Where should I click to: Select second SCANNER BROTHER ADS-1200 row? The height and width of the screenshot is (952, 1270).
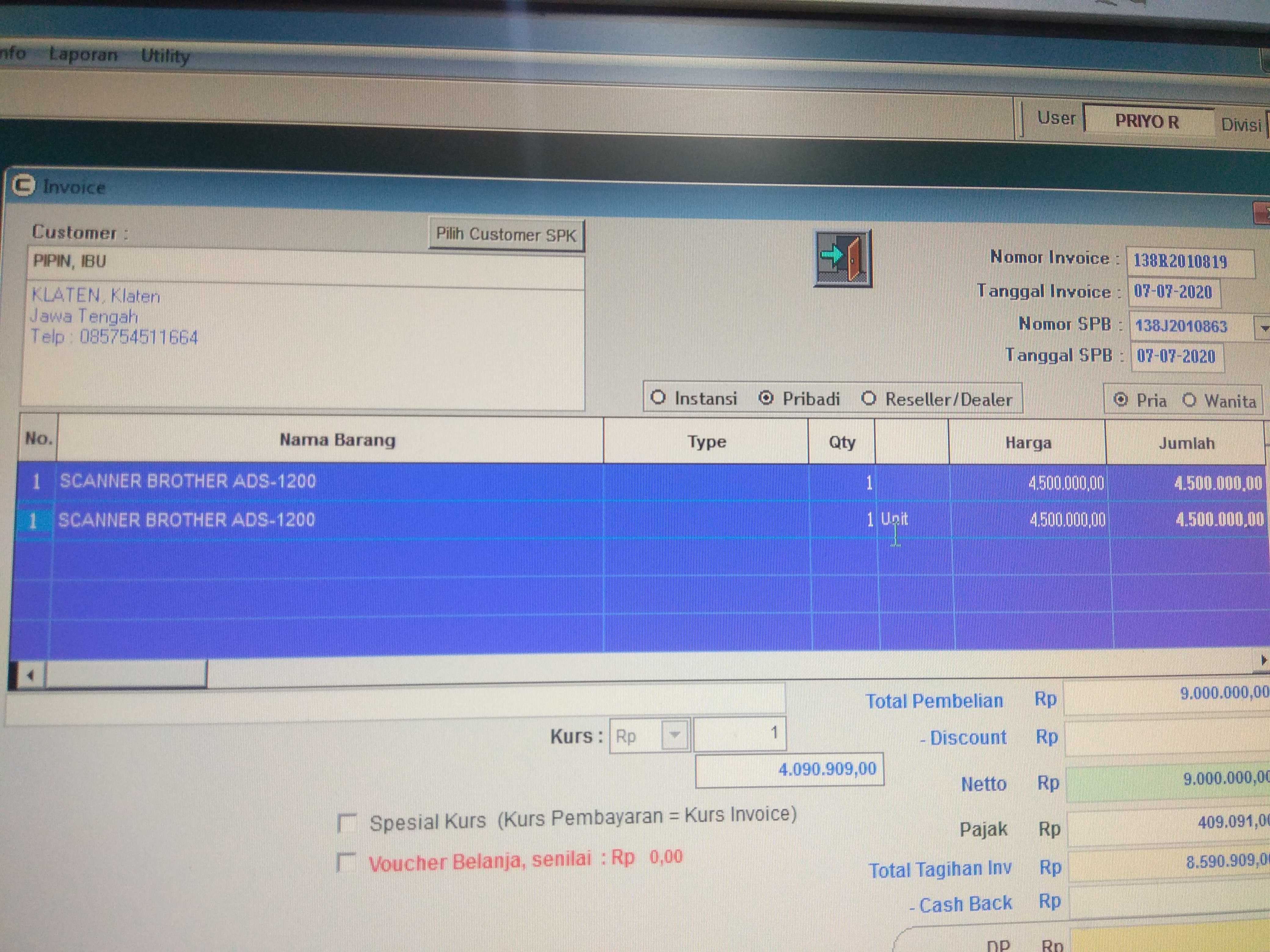187,520
